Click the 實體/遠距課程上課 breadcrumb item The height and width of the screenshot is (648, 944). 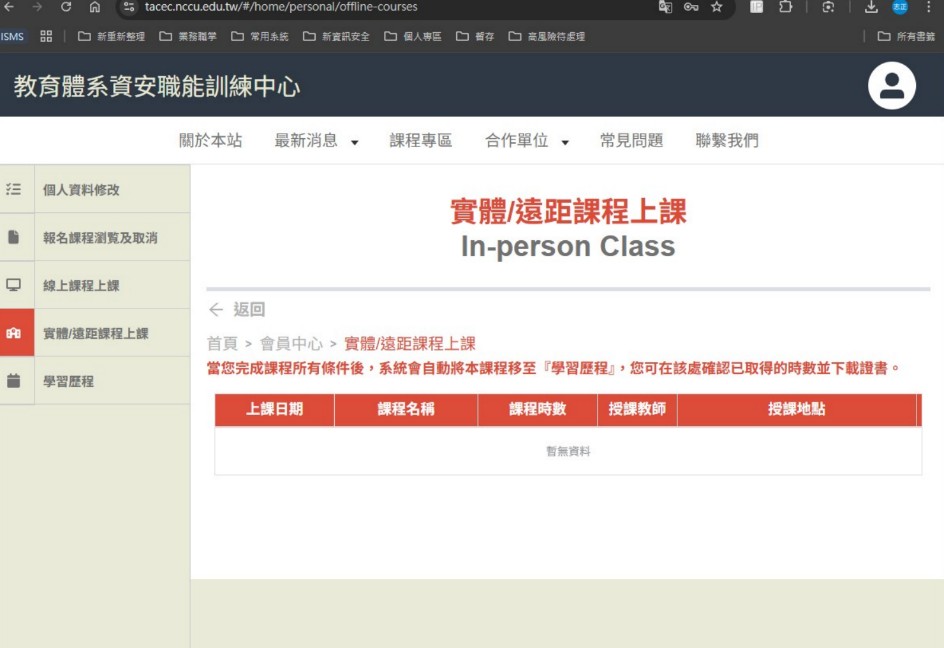click(410, 343)
